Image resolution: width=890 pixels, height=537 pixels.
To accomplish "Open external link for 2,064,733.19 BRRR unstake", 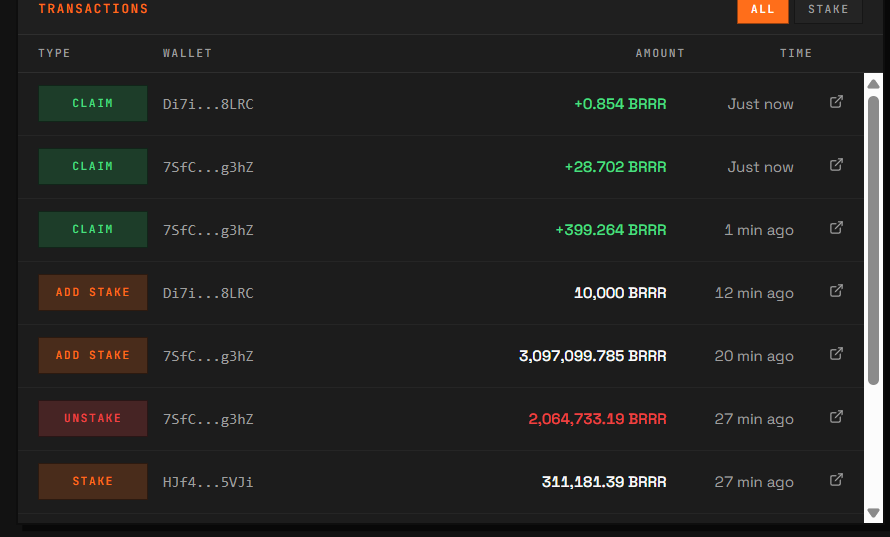I will pos(836,417).
